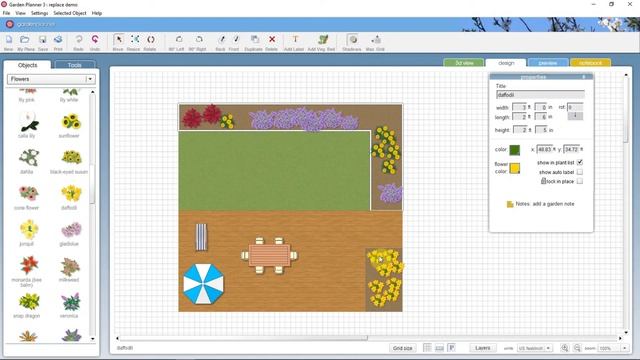Click the Undo arrow icon

(x=95, y=40)
